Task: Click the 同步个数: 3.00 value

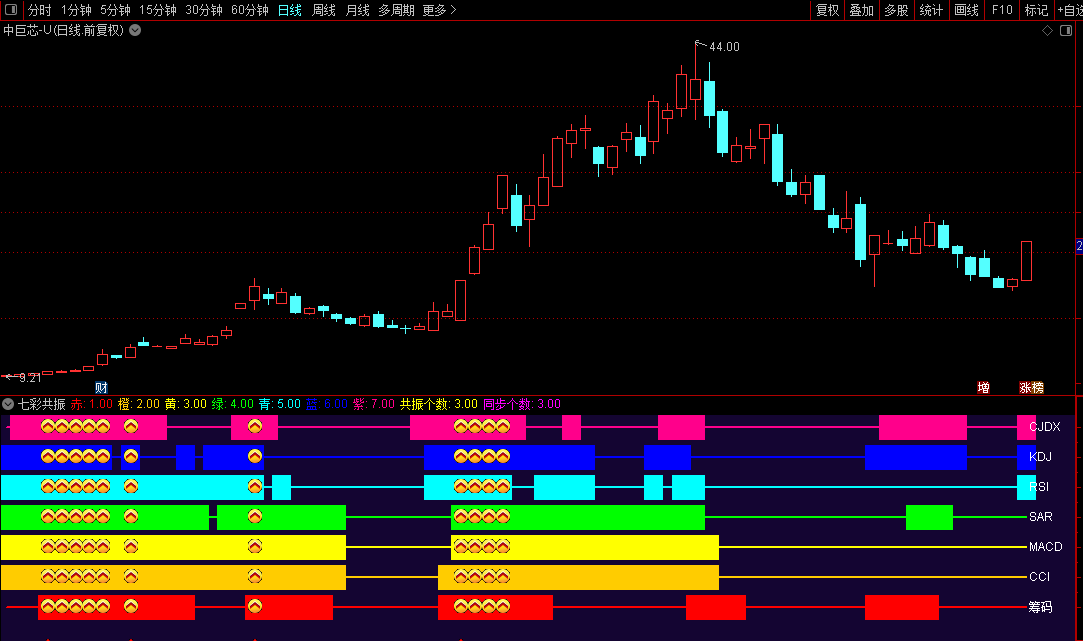Action: click(522, 404)
